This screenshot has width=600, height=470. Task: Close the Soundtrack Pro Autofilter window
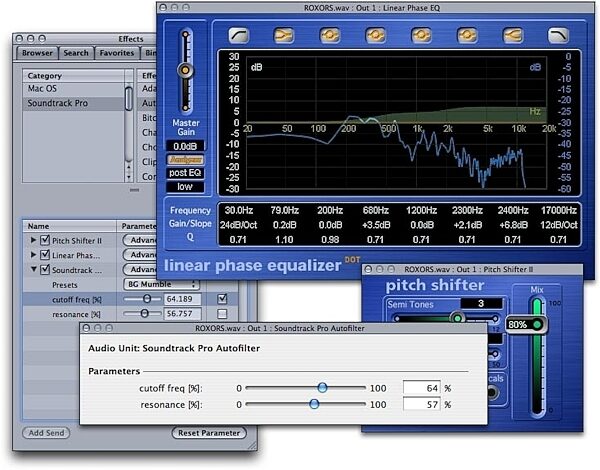point(86,328)
